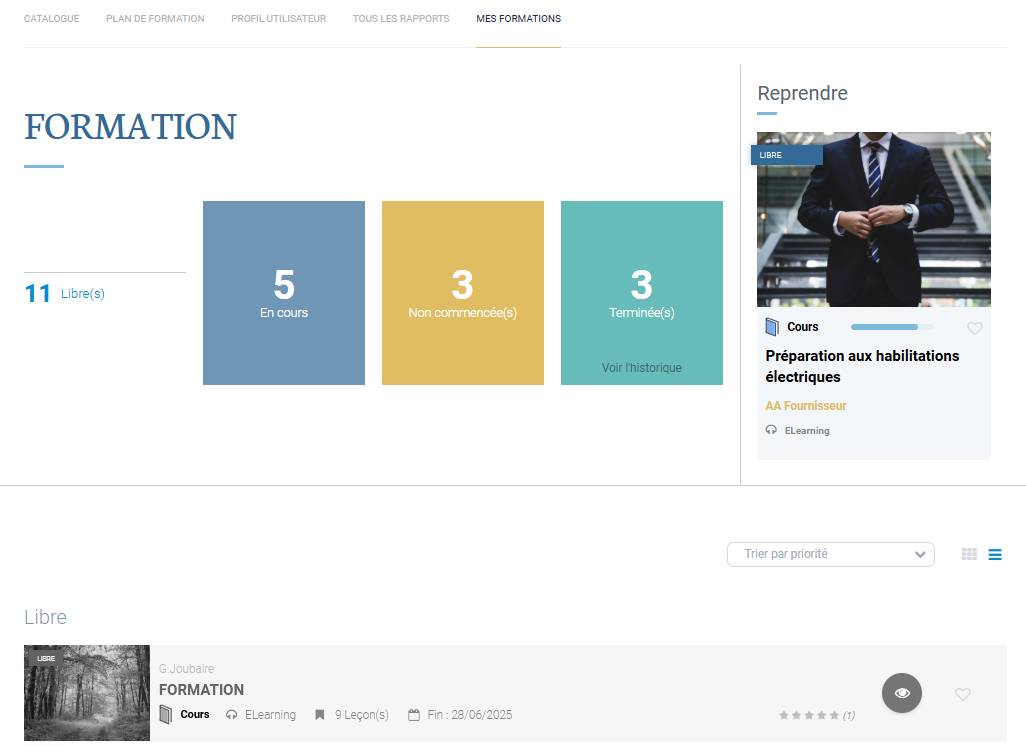Image resolution: width=1026 pixels, height=747 pixels.
Task: Switch to list view layout icon
Action: click(x=995, y=554)
